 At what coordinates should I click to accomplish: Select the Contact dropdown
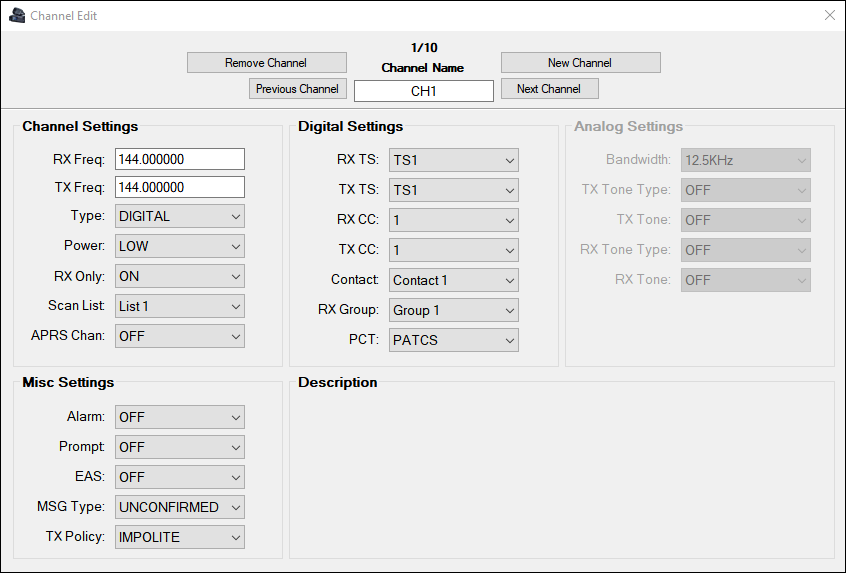point(454,280)
